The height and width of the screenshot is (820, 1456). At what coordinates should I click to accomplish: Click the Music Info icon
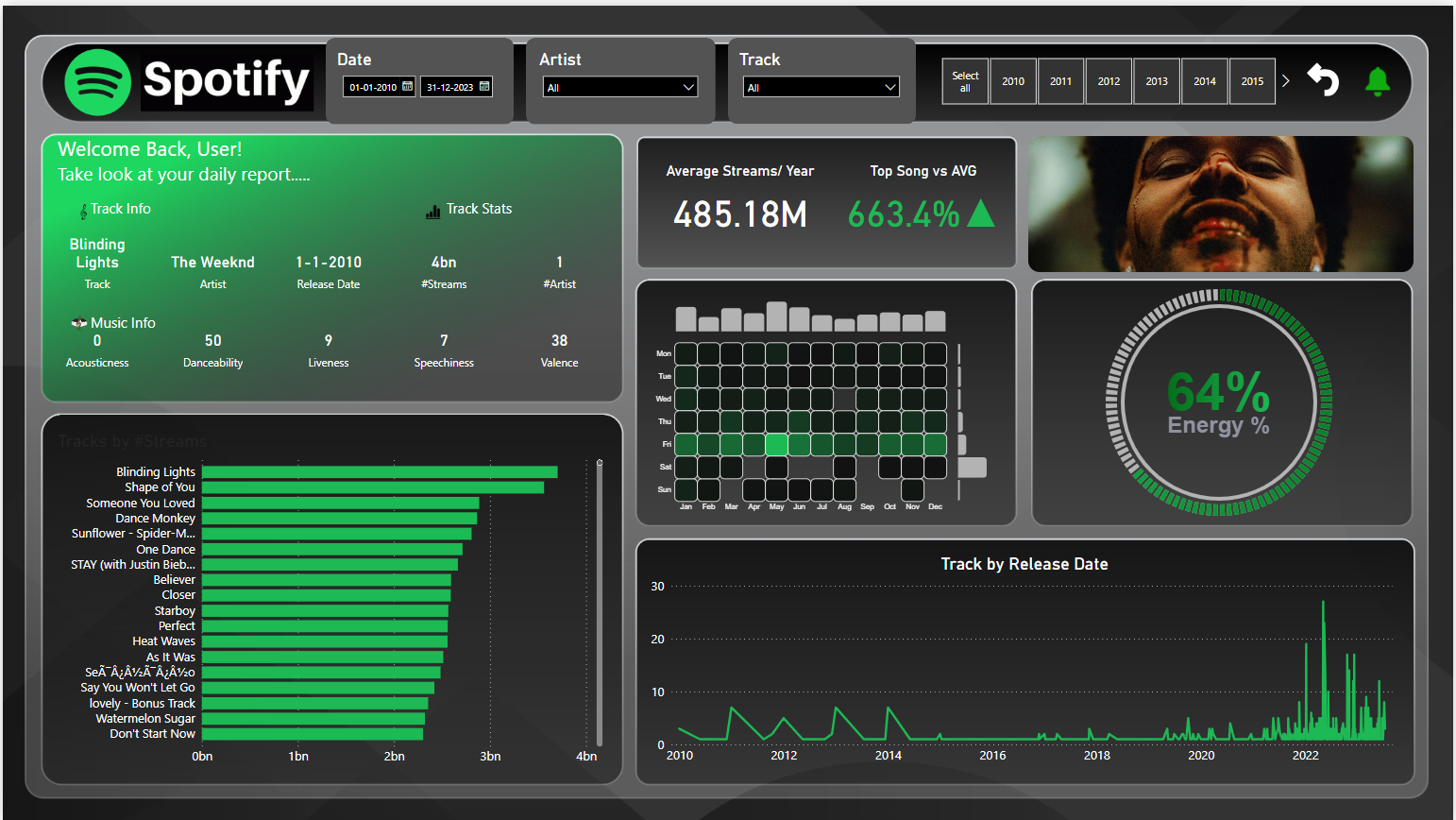coord(79,323)
